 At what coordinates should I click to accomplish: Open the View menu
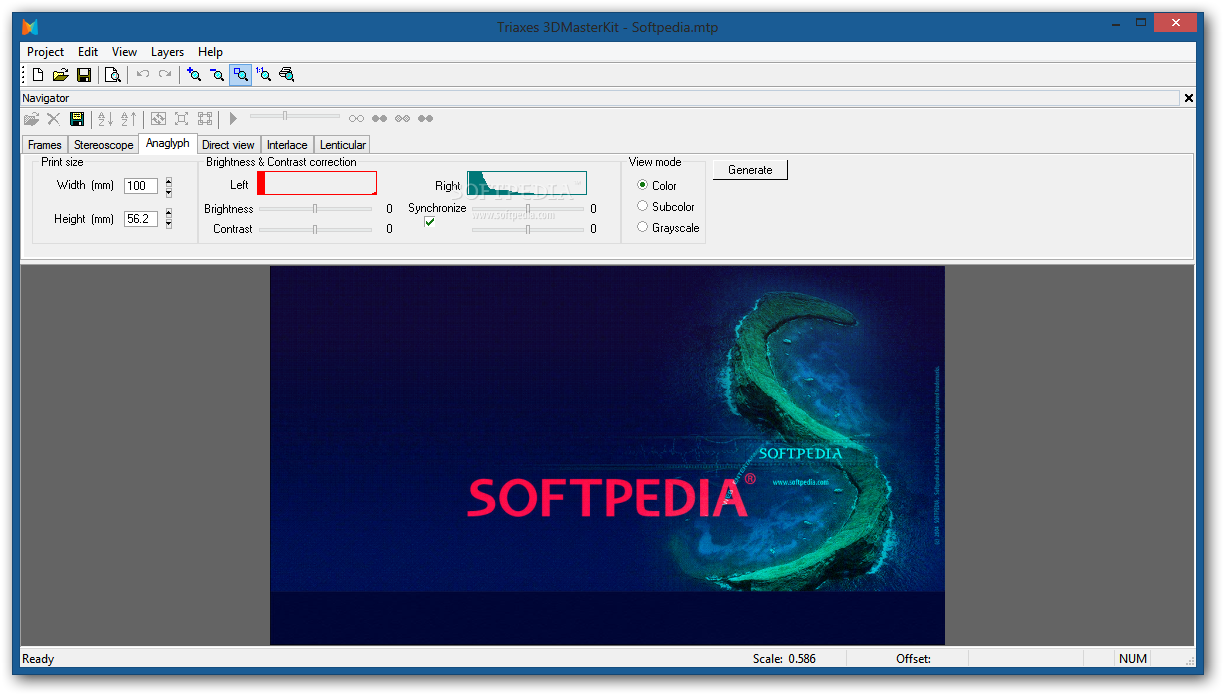click(125, 52)
